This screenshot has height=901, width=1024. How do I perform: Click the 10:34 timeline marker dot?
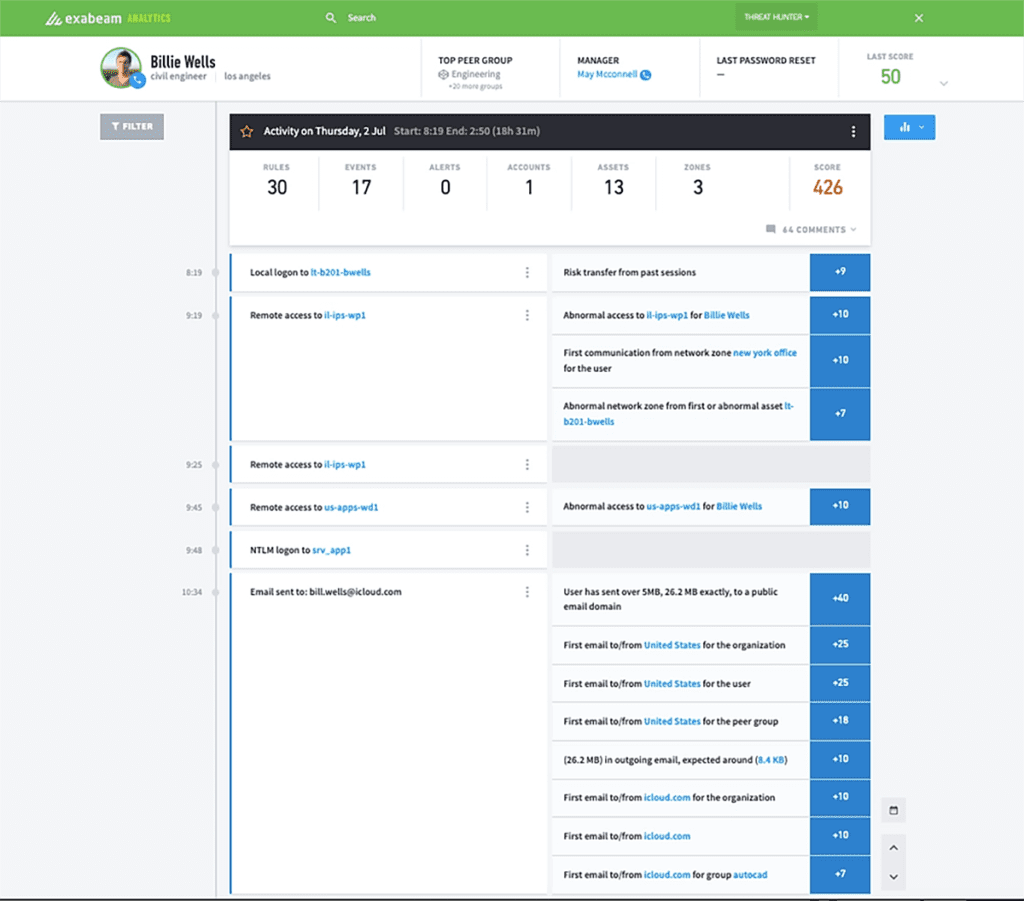point(216,592)
